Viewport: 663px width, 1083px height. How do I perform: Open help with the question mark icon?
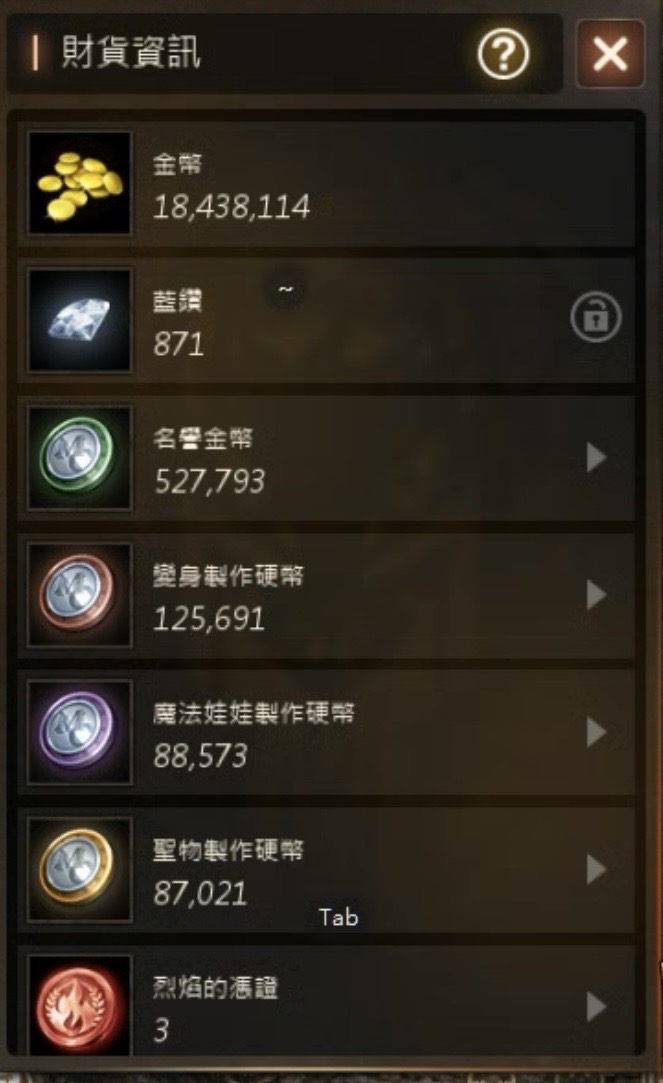tap(503, 53)
